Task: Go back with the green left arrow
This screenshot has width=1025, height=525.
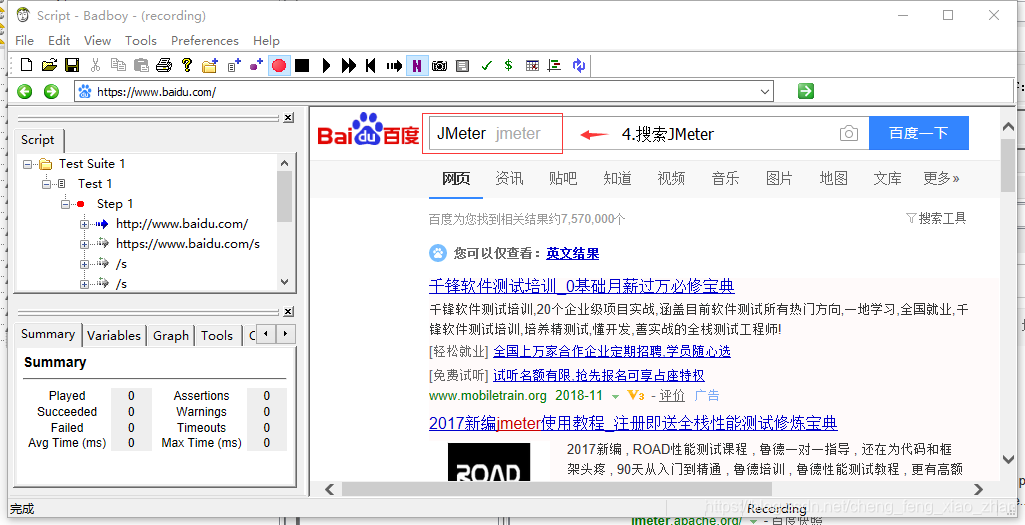Action: [25, 92]
